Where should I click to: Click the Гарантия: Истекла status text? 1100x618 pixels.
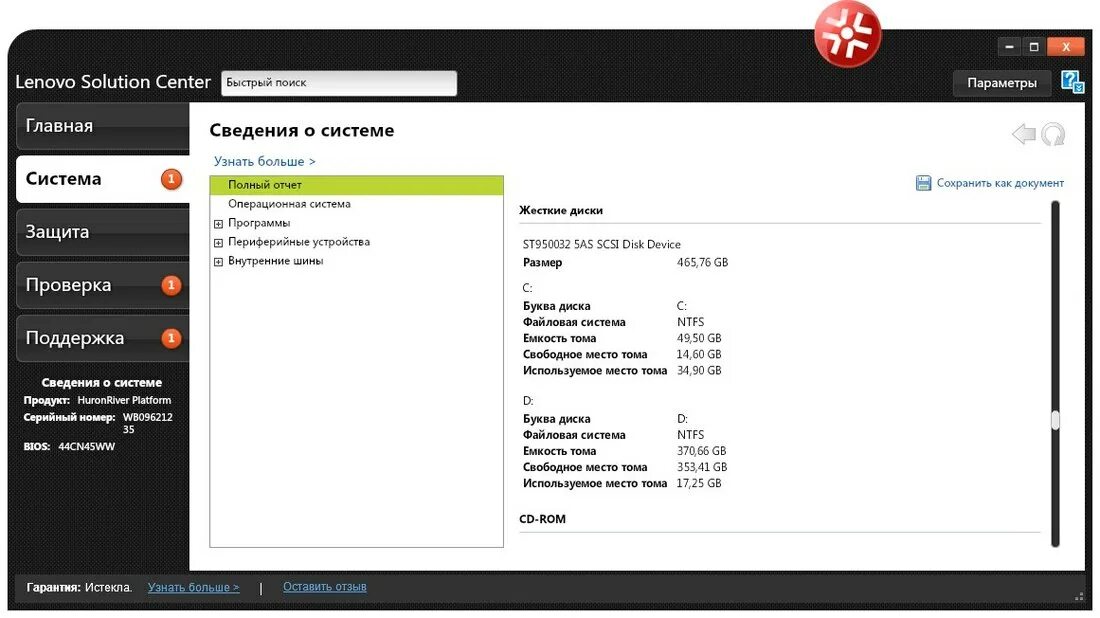(x=79, y=588)
